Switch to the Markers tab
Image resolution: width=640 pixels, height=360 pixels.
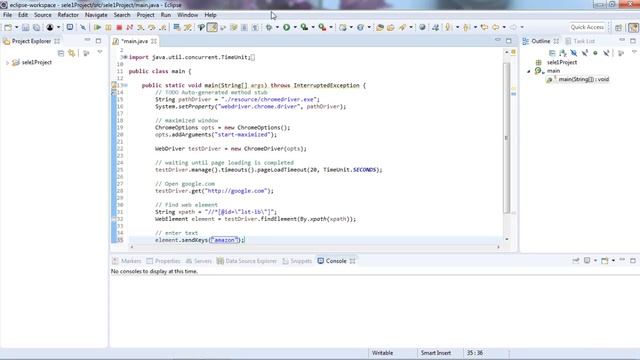tap(127, 261)
